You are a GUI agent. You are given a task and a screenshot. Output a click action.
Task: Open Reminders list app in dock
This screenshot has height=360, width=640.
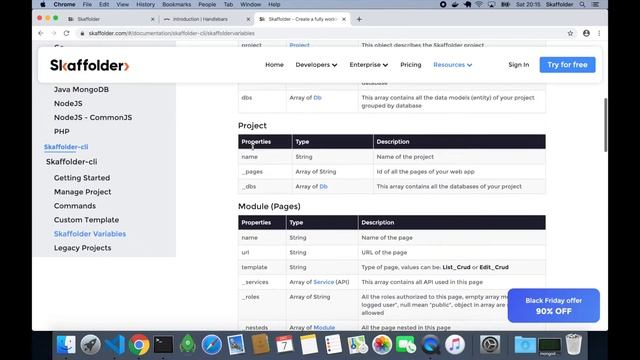tap(333, 345)
